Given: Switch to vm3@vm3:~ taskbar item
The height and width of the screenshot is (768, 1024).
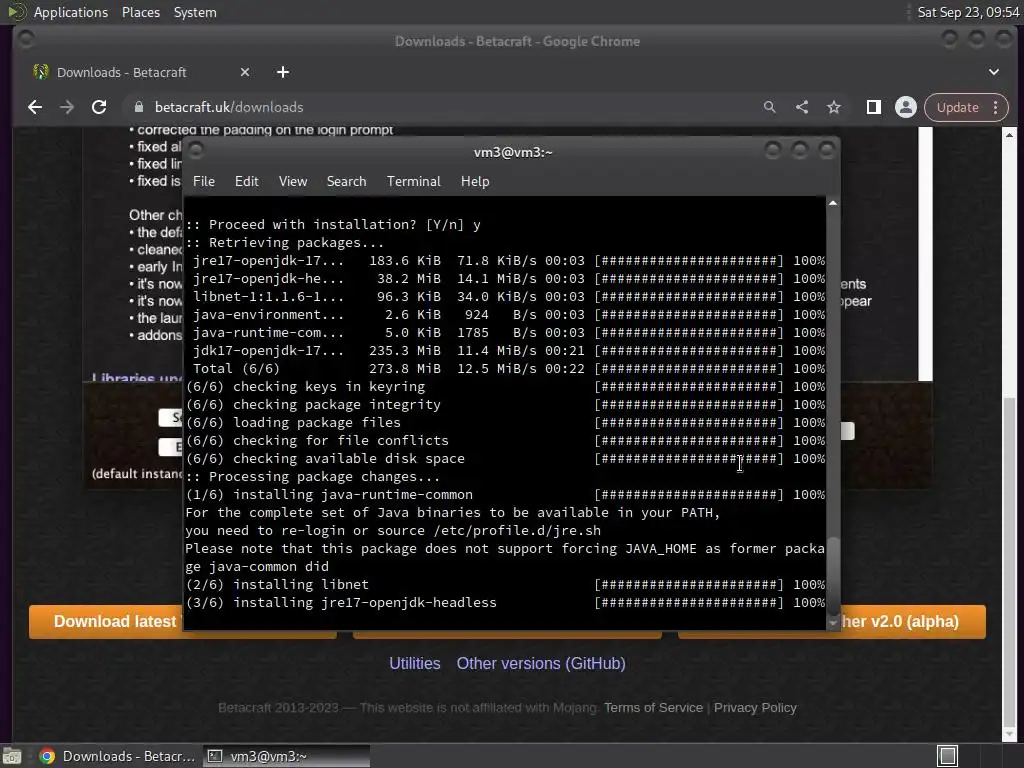Looking at the screenshot, I should pyautogui.click(x=286, y=756).
